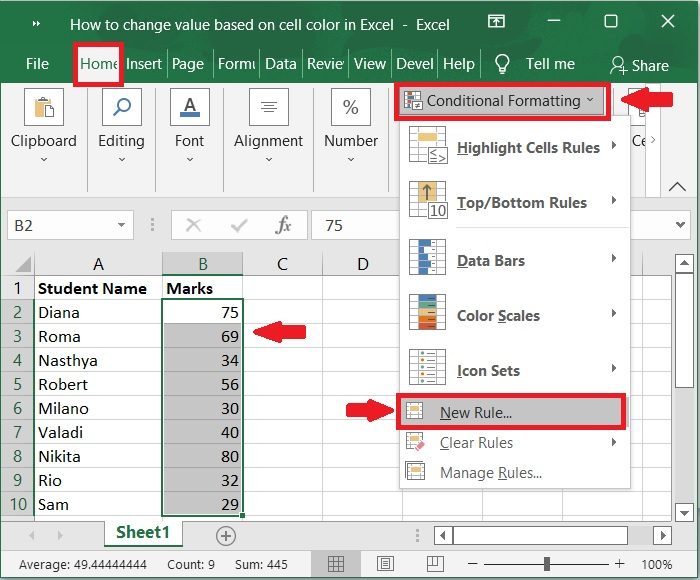The width and height of the screenshot is (700, 580).
Task: Add a new sheet with plus icon
Action: 225,536
